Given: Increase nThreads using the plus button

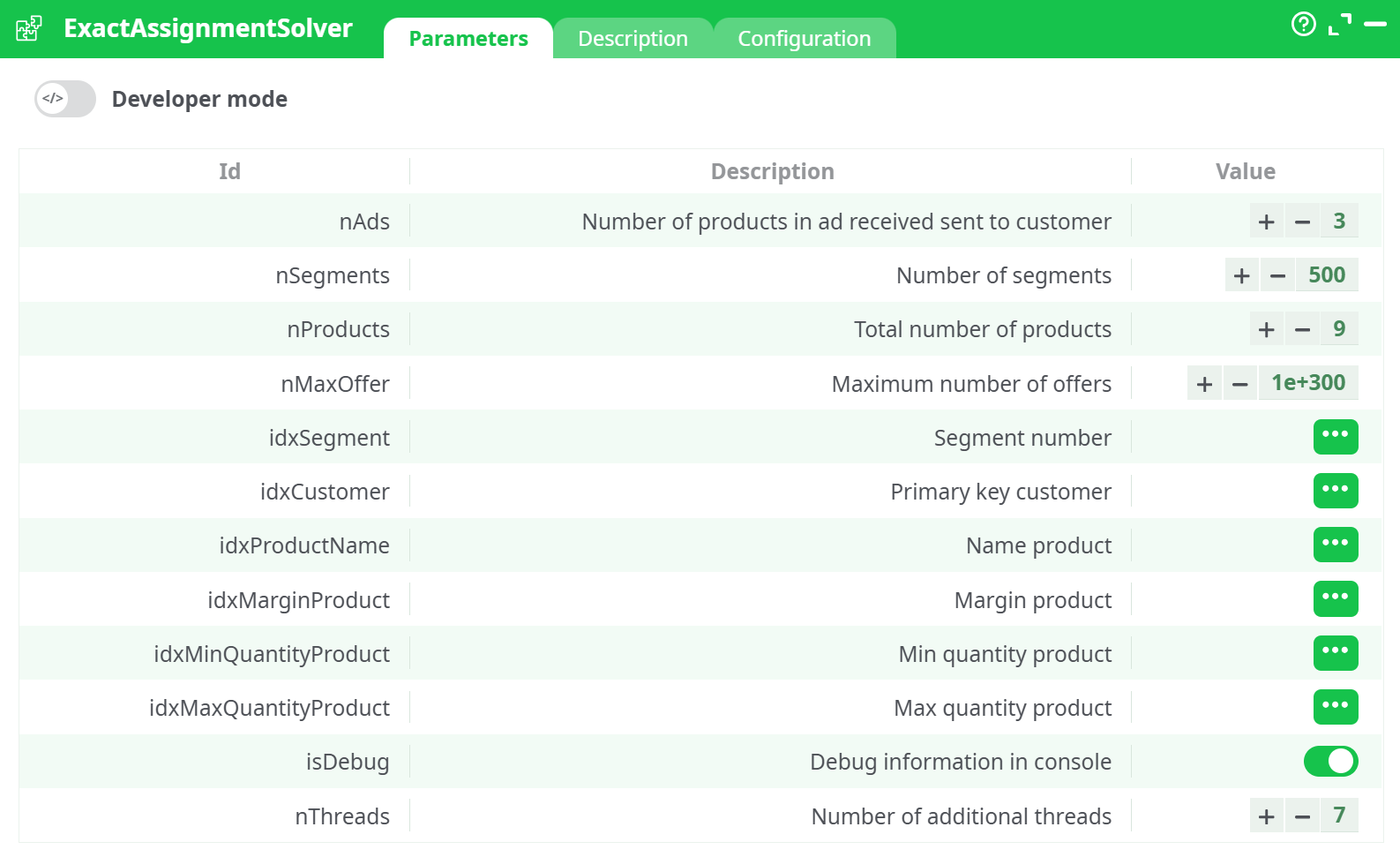Looking at the screenshot, I should pos(1266,816).
